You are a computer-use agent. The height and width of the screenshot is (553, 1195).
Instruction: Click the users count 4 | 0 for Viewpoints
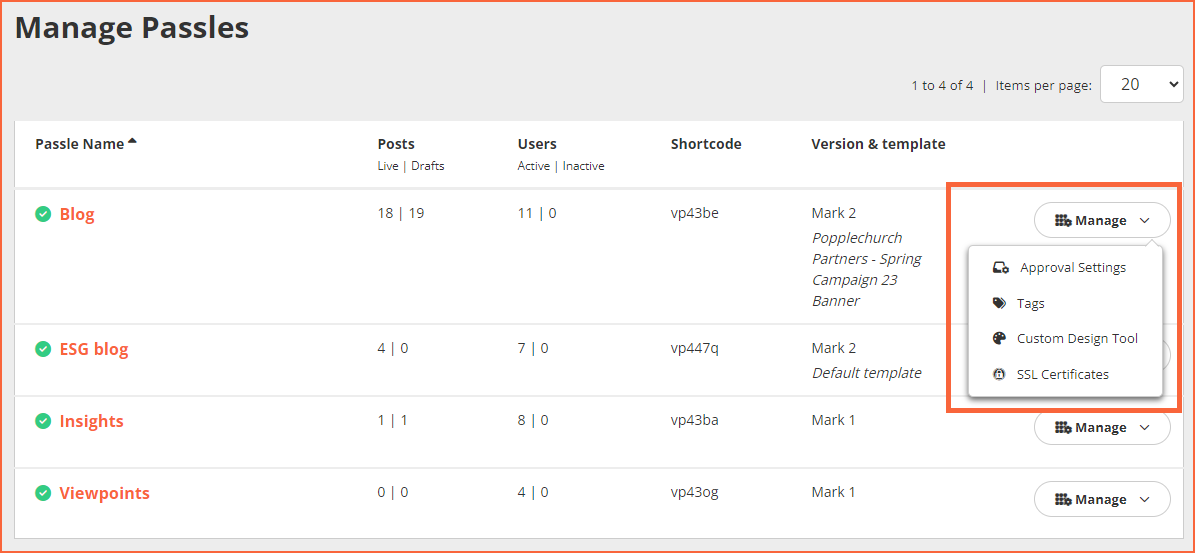(x=533, y=492)
